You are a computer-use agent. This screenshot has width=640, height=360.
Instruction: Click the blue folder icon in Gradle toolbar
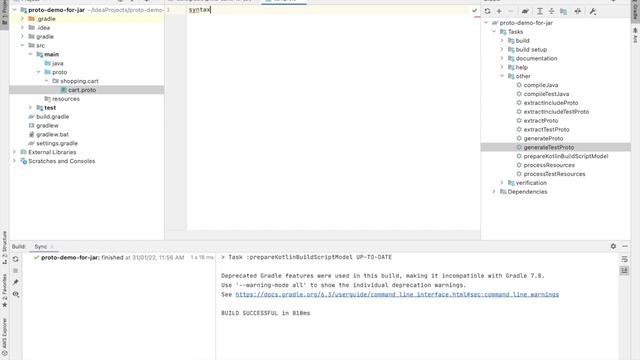click(x=563, y=11)
